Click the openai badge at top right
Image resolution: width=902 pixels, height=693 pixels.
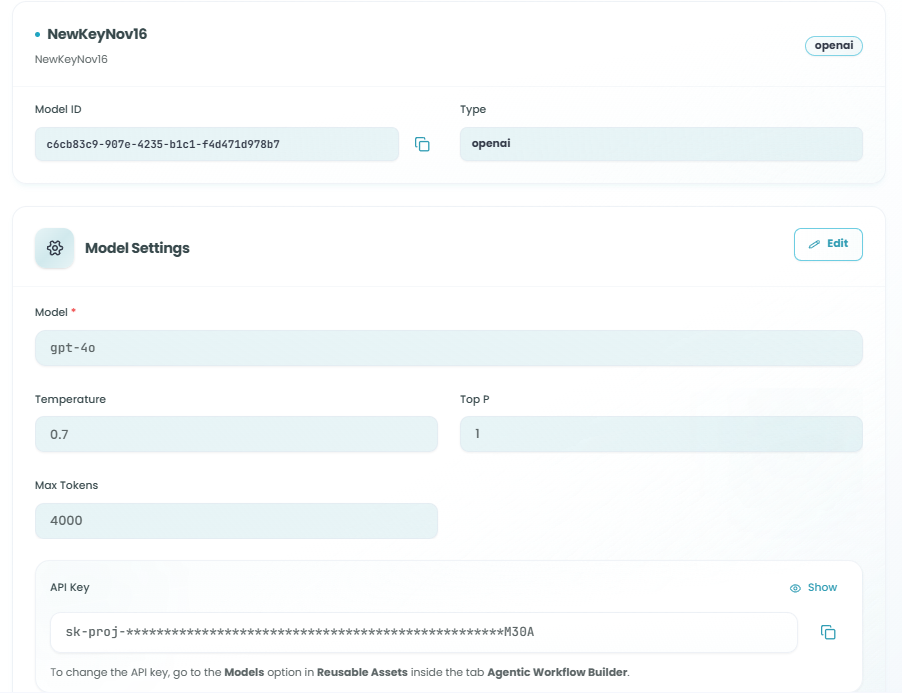click(833, 46)
